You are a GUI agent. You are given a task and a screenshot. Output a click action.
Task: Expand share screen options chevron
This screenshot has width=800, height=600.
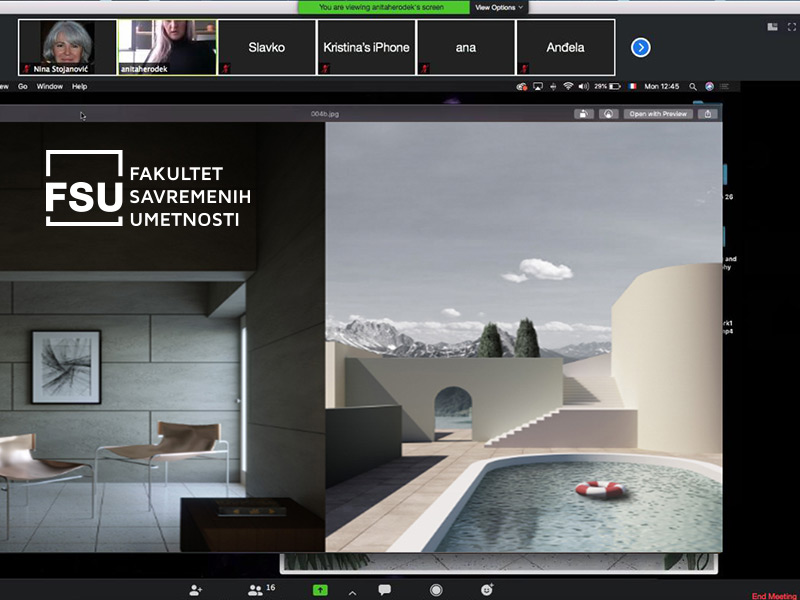(351, 592)
